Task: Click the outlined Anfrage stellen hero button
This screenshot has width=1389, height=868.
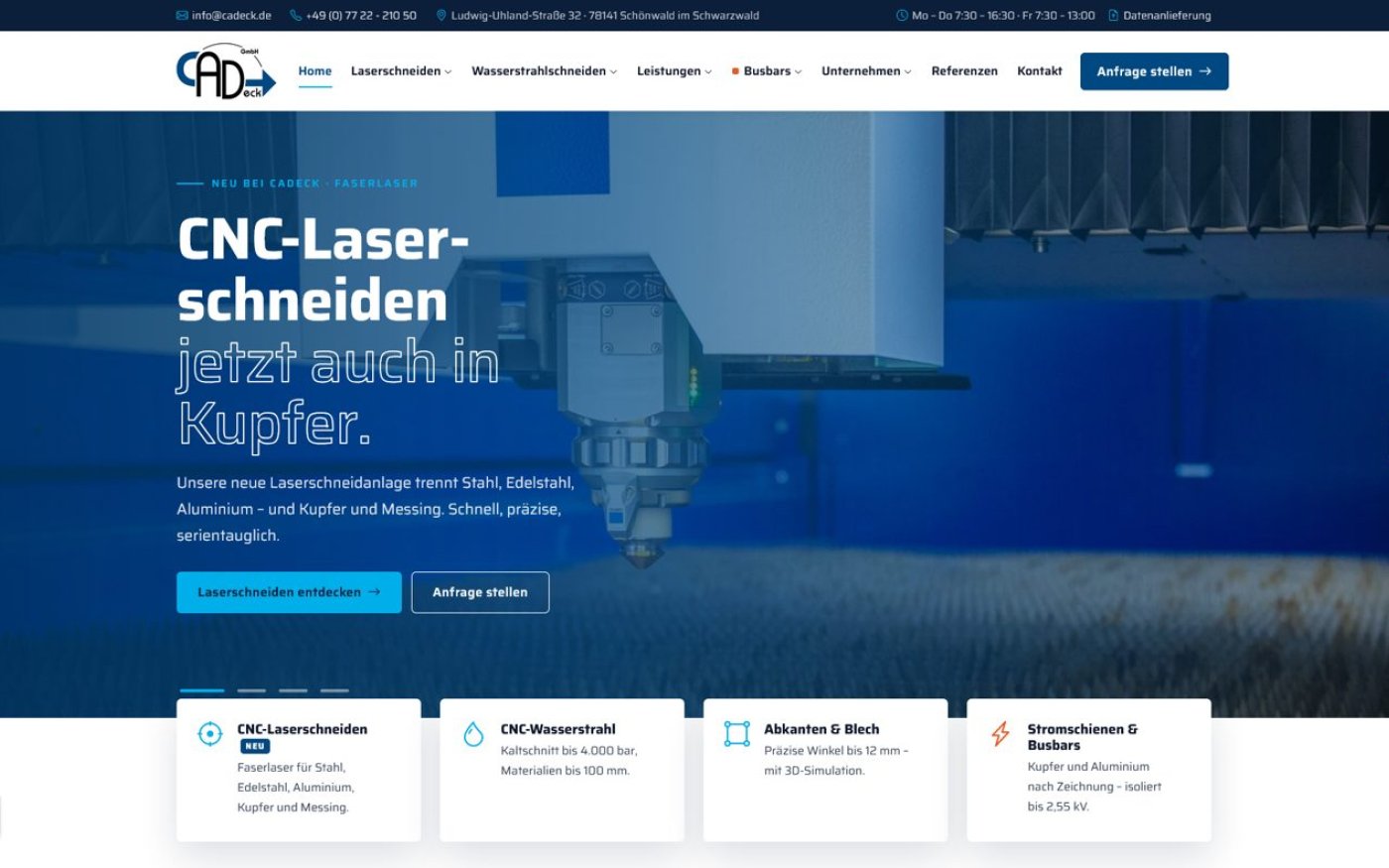Action: click(x=480, y=592)
